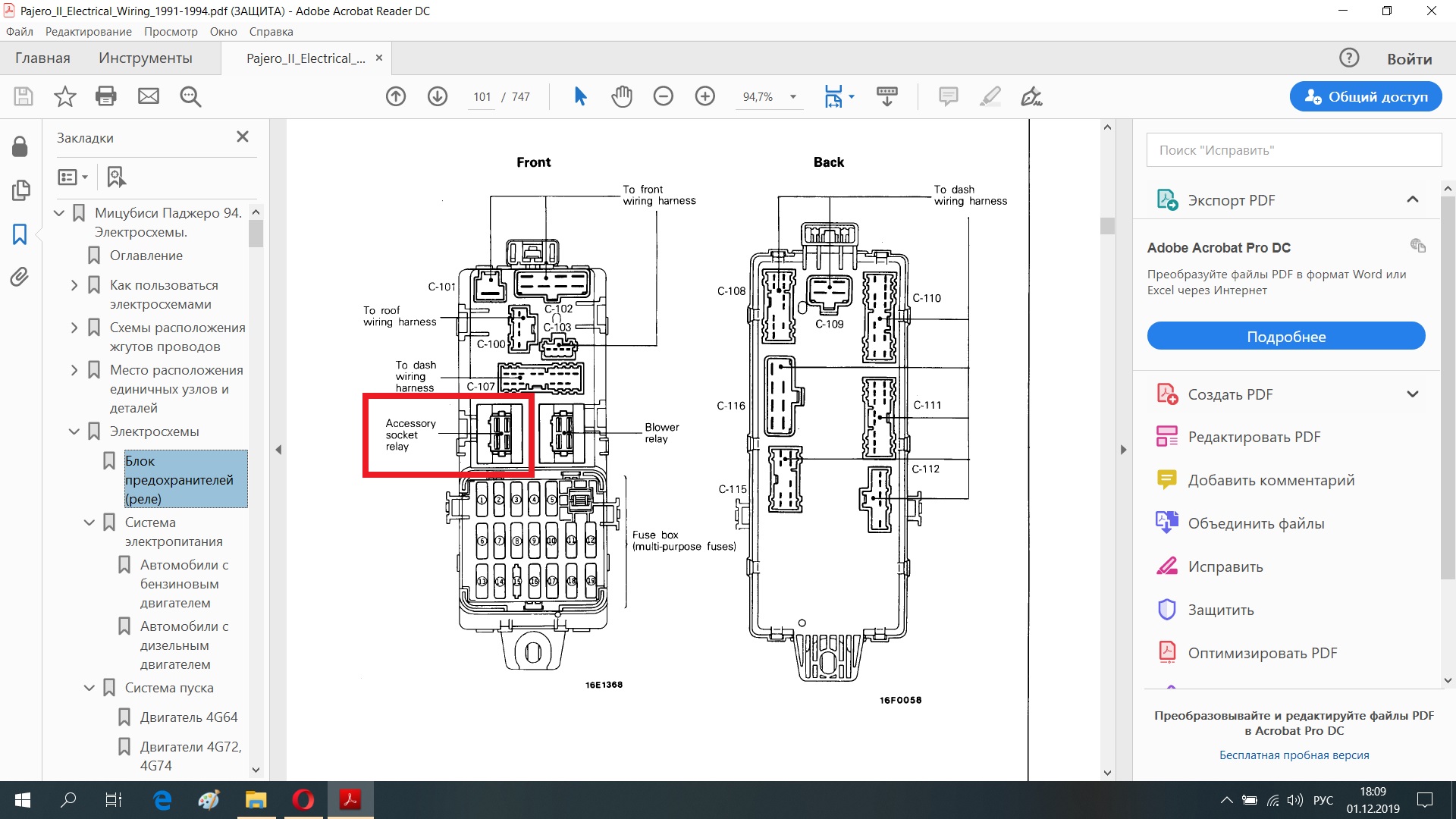Open the Sign document pen tool
The image size is (1456, 819).
(x=1031, y=96)
